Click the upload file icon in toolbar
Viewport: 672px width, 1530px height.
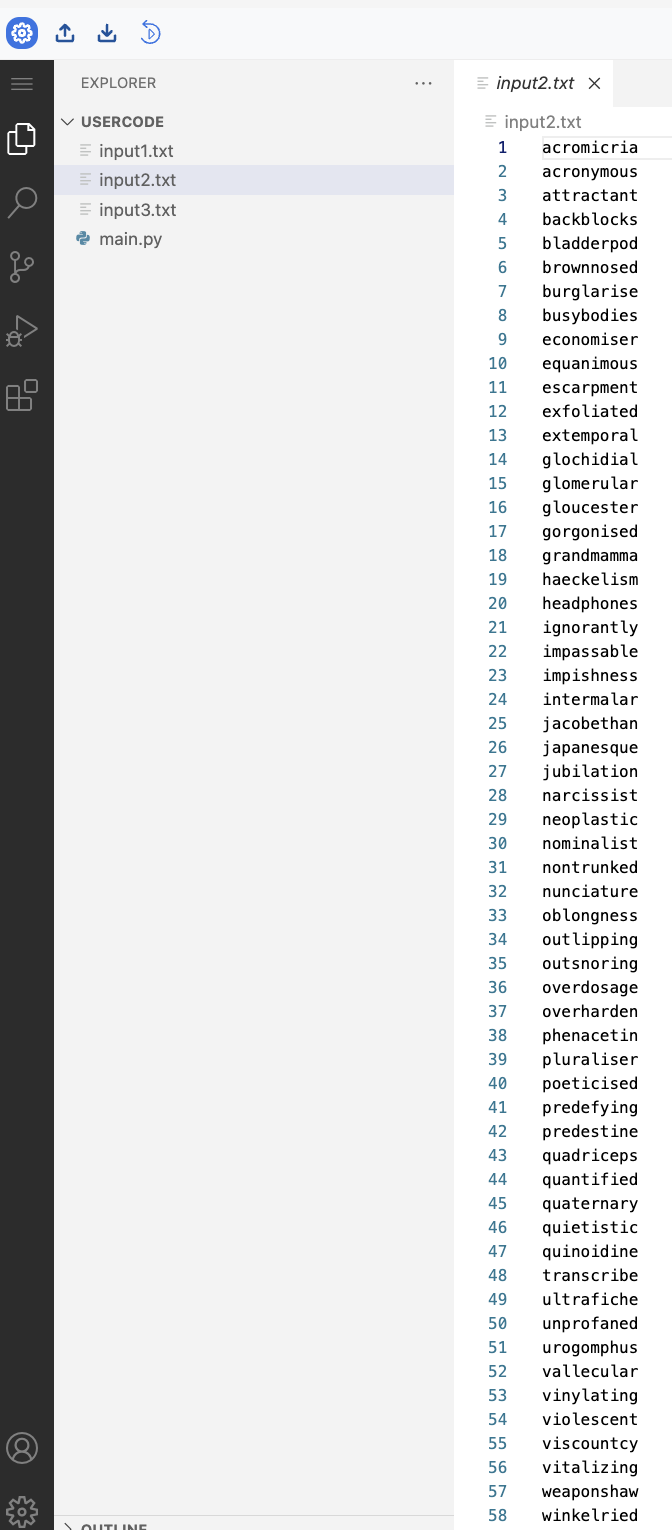64,32
